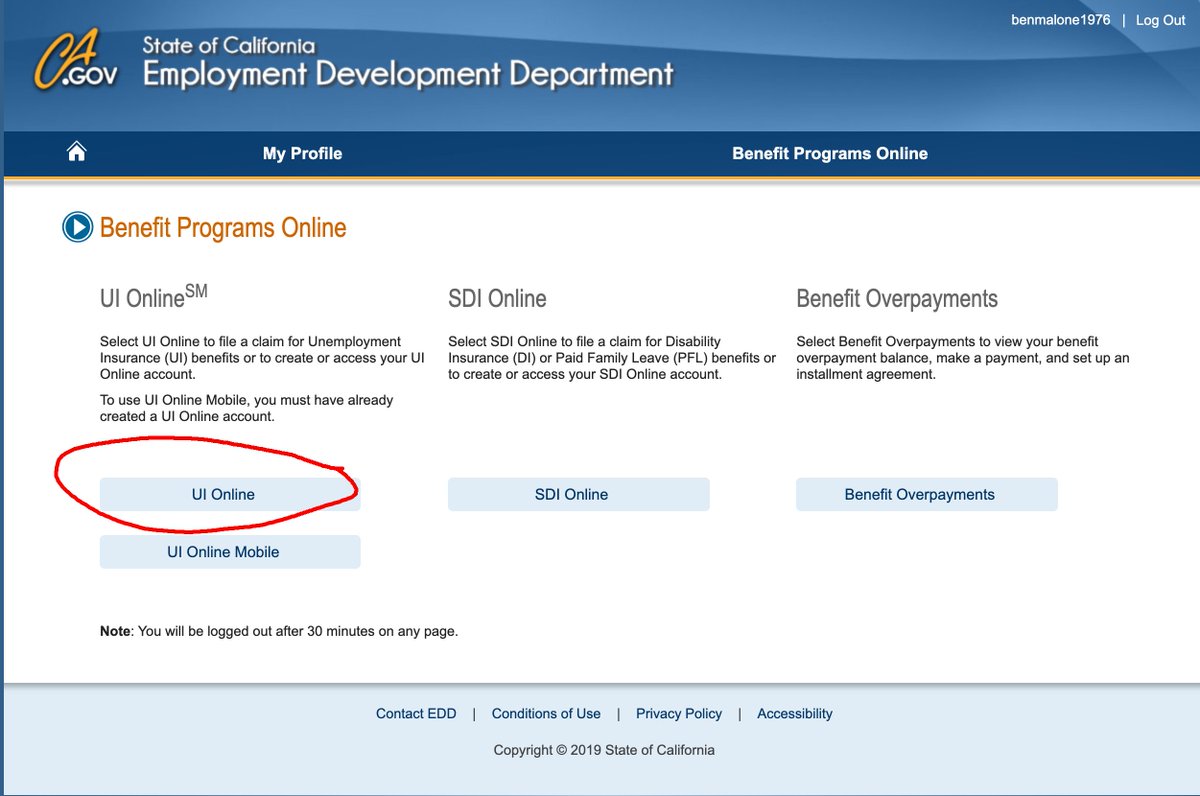Click the SDI Online section heading
Image resolution: width=1200 pixels, height=796 pixels.
pos(497,298)
